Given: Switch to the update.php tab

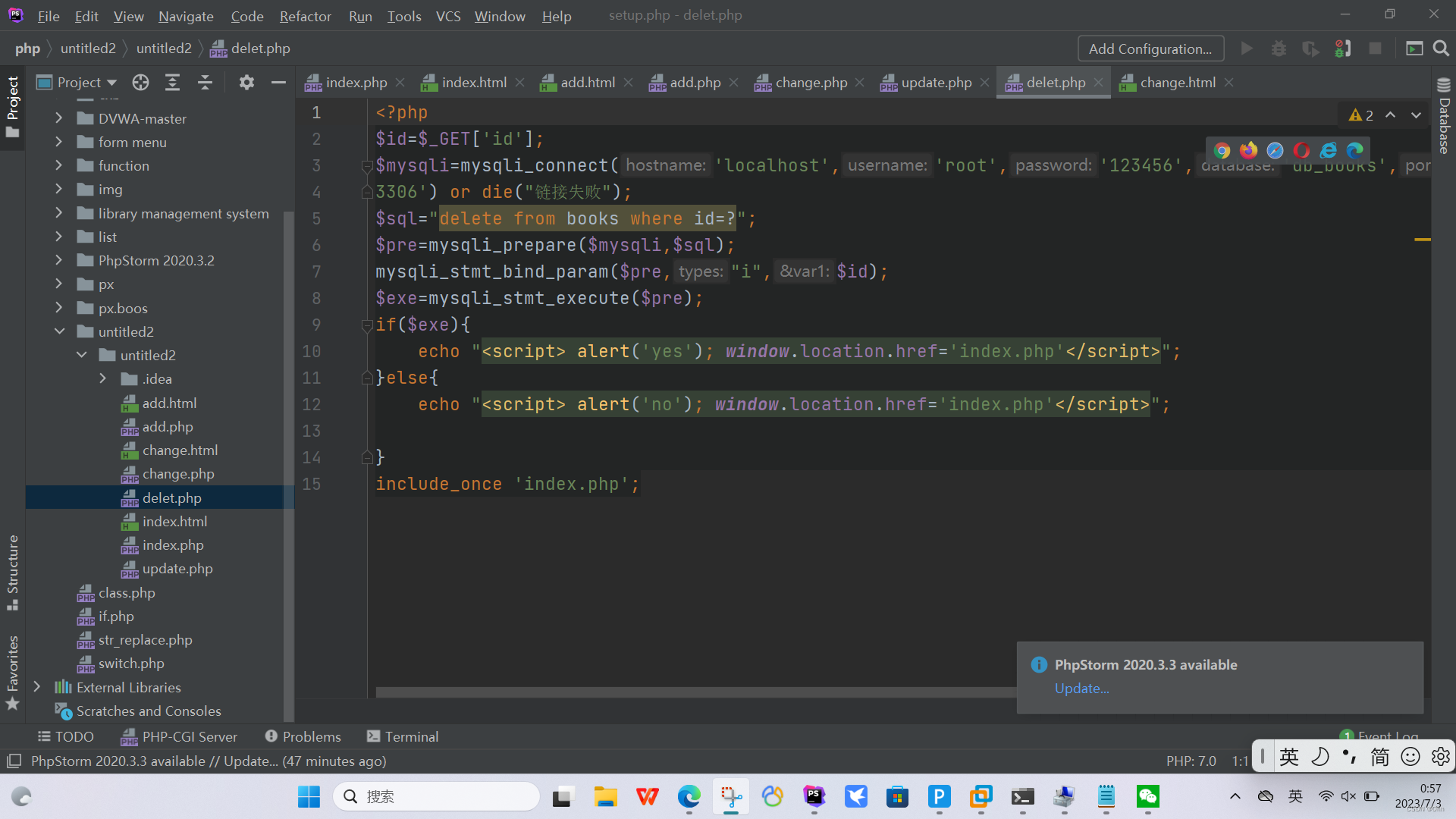Looking at the screenshot, I should [935, 83].
